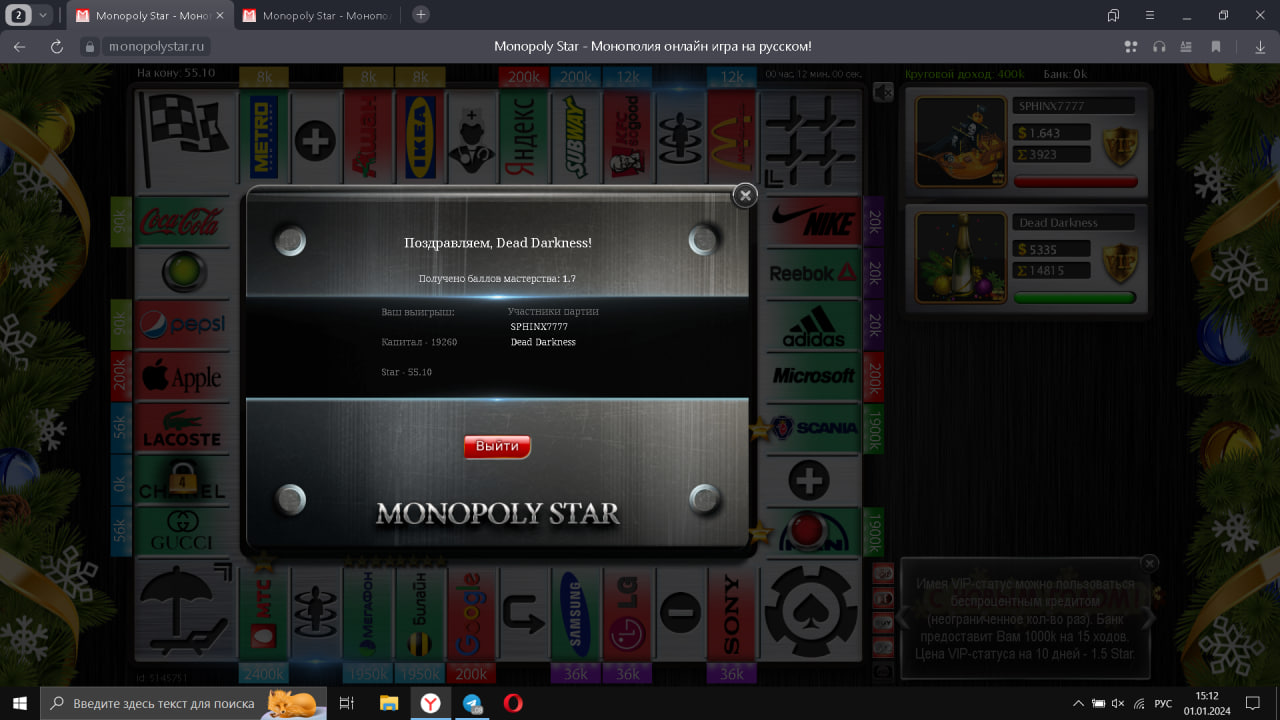Open the browser tab group dropdown
1280x720 pixels.
(x=43, y=15)
